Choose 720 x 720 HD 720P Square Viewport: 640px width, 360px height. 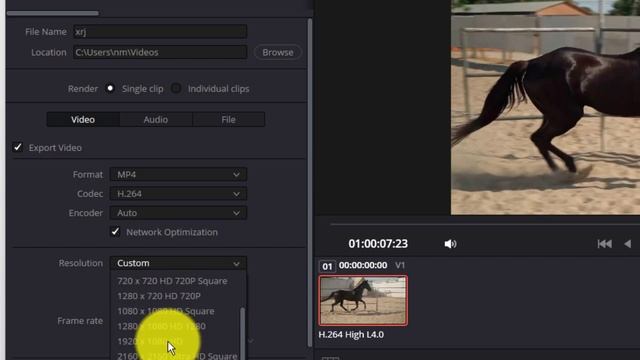[172, 281]
